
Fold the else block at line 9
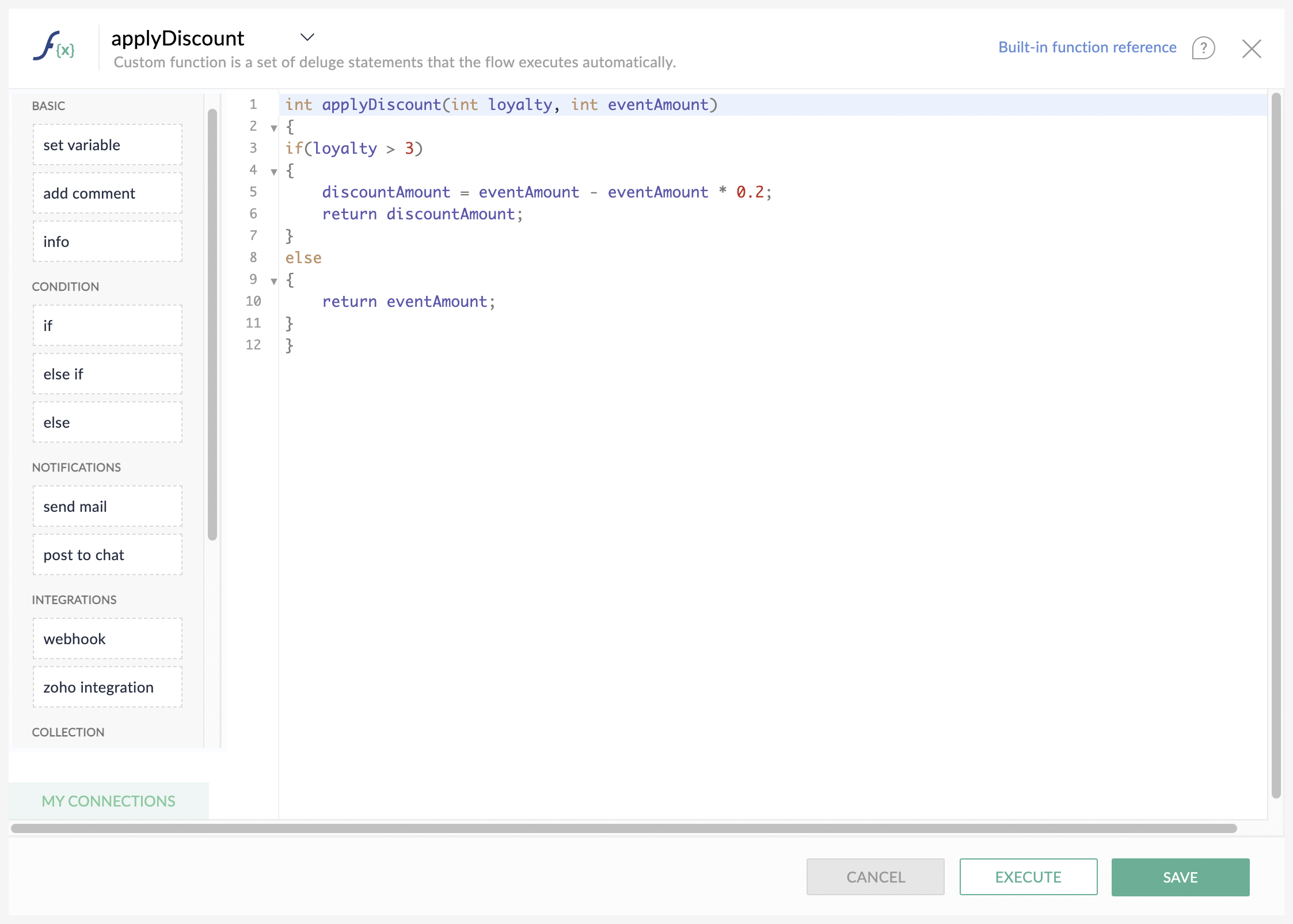point(274,281)
